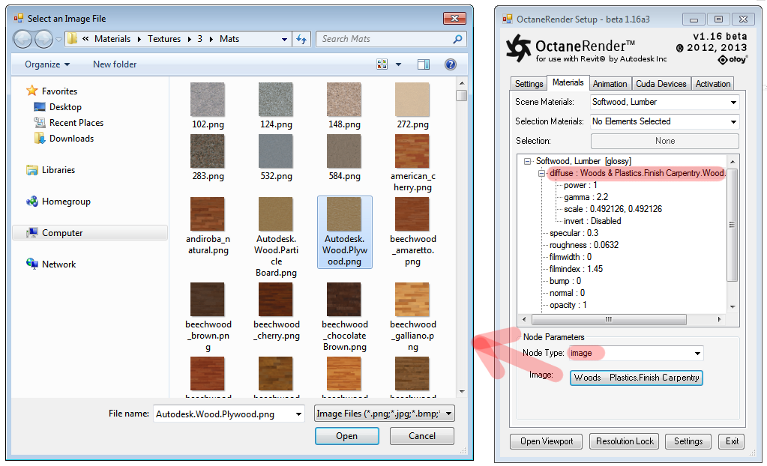Viewport: 767px width, 466px height.
Task: Expand the address bar path dropdown
Action: tap(284, 39)
